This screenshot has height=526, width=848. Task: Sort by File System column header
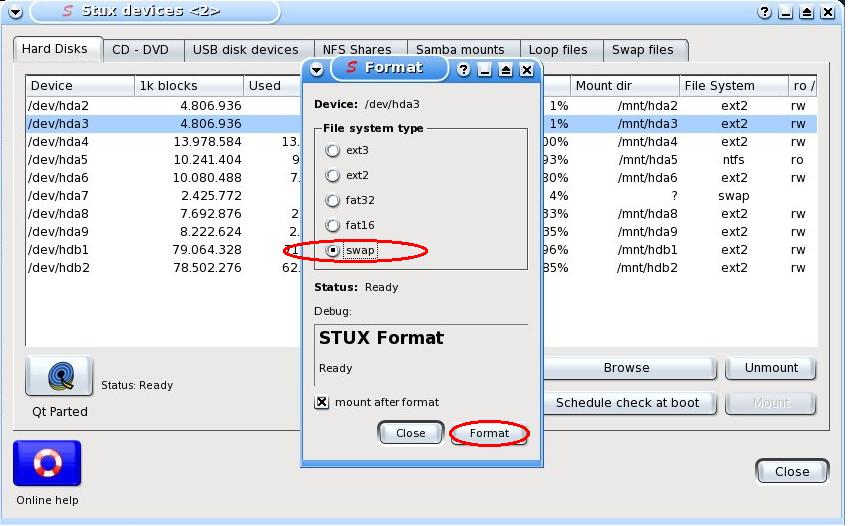coord(734,86)
